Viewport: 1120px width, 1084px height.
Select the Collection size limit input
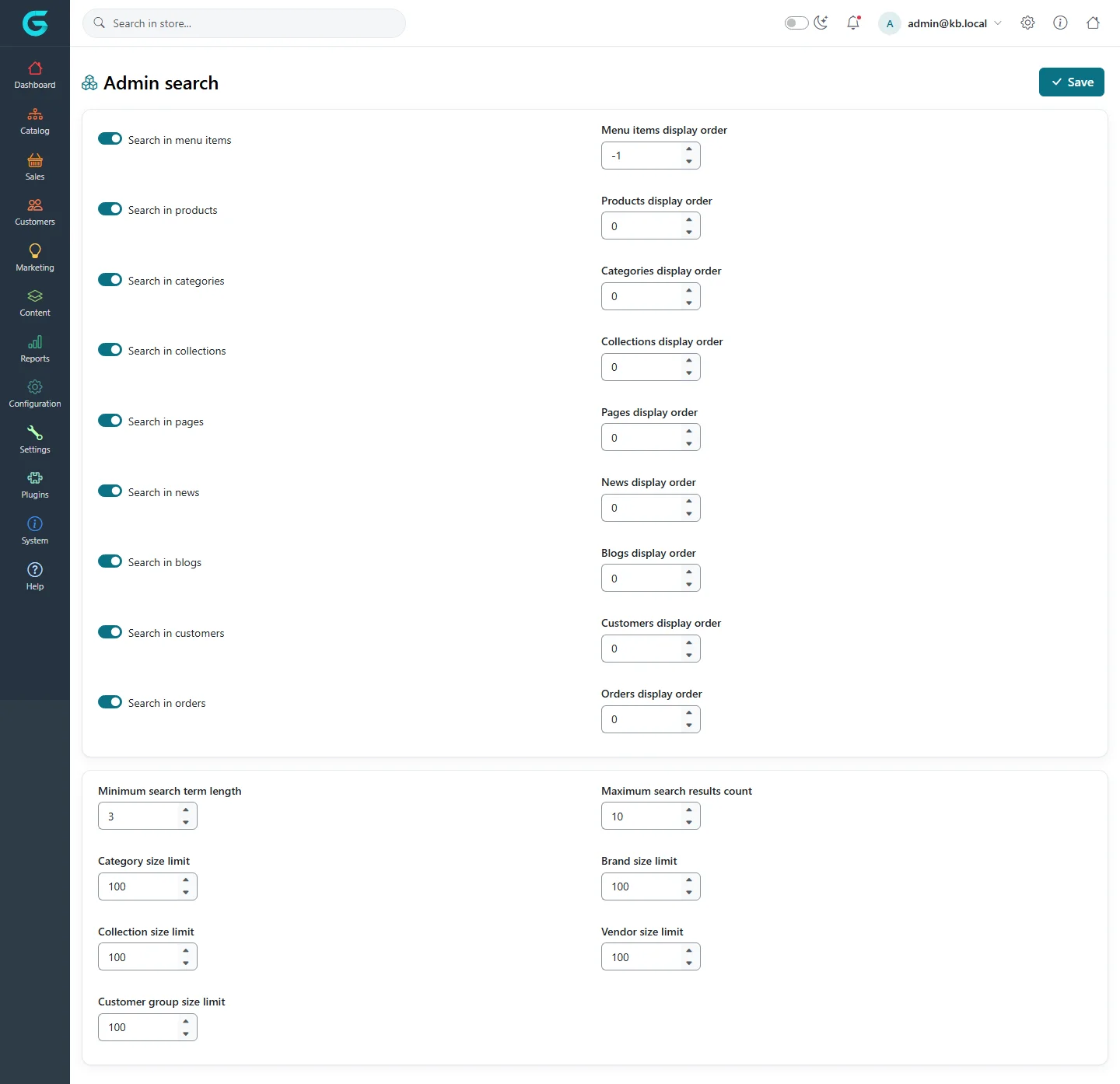(x=148, y=956)
